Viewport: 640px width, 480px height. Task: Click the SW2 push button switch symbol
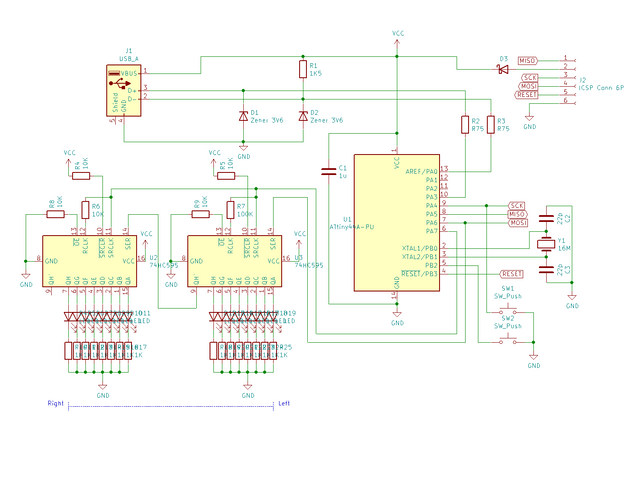(506, 341)
